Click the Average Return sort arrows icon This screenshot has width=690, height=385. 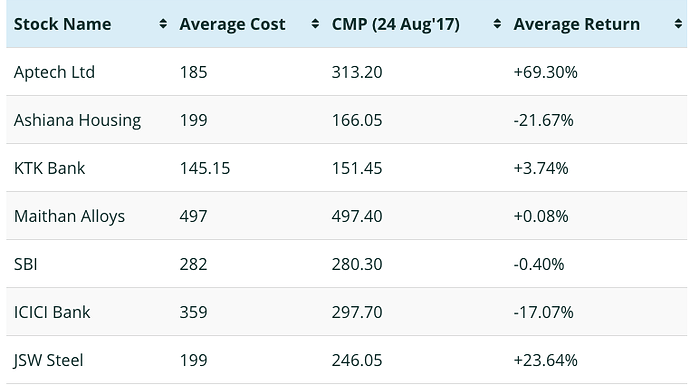click(678, 24)
